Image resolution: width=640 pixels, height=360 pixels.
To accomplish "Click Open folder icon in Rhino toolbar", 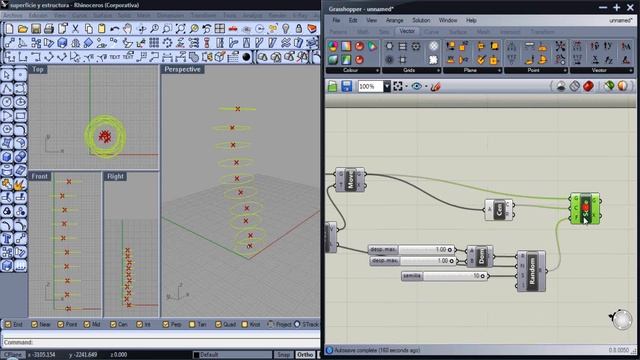I will coord(22,29).
